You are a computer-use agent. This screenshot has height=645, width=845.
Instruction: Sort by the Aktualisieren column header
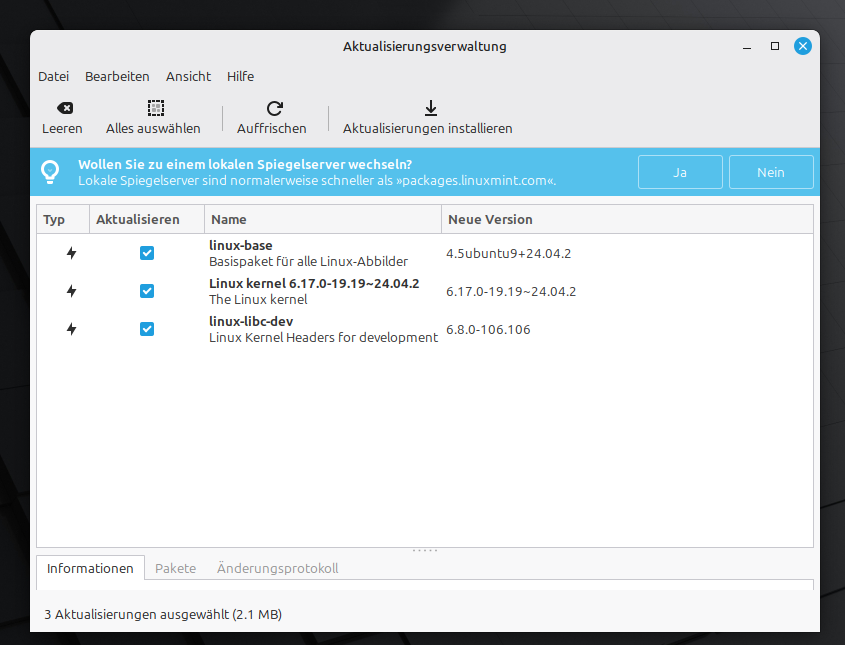click(147, 219)
